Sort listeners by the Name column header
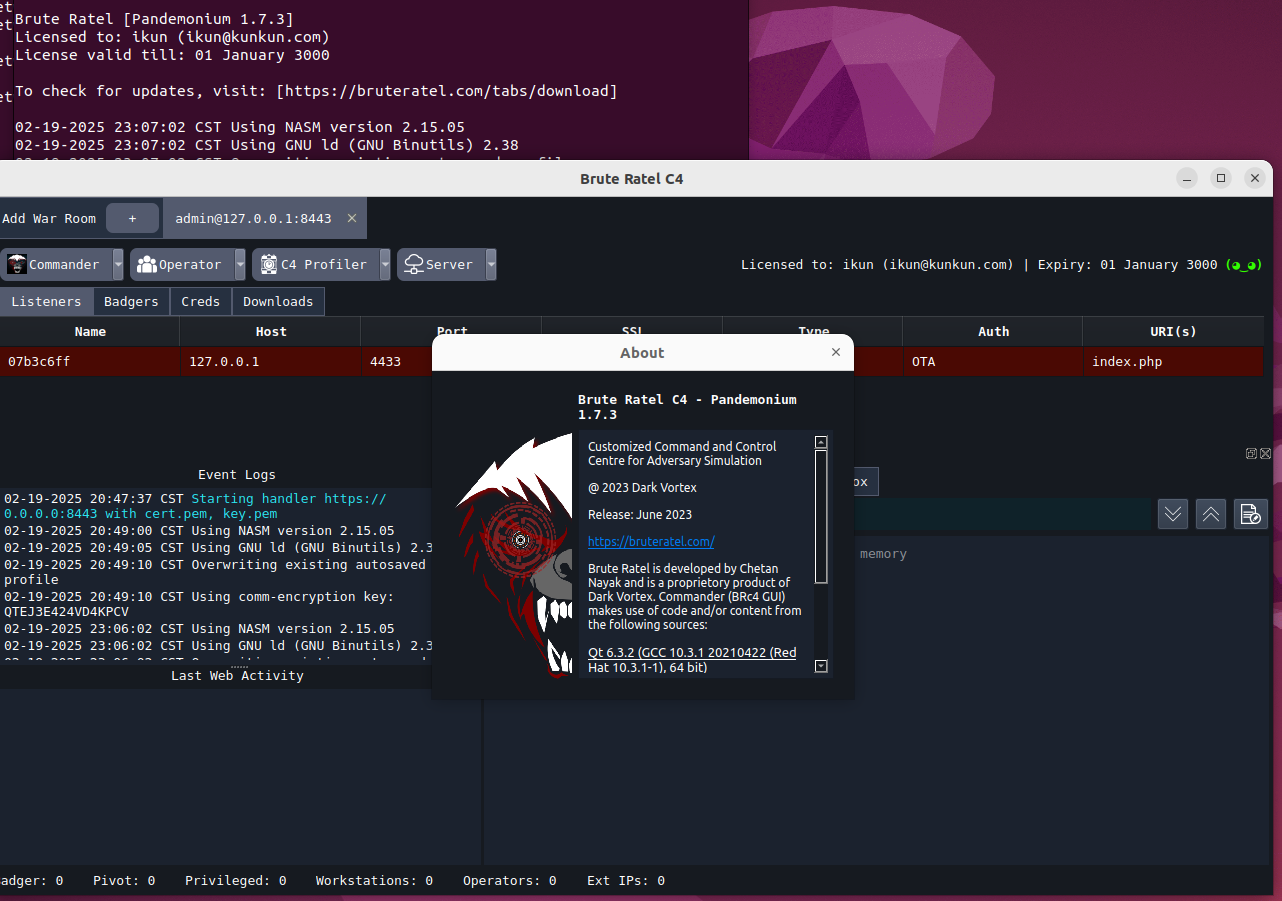Viewport: 1282px width, 901px height. click(90, 332)
